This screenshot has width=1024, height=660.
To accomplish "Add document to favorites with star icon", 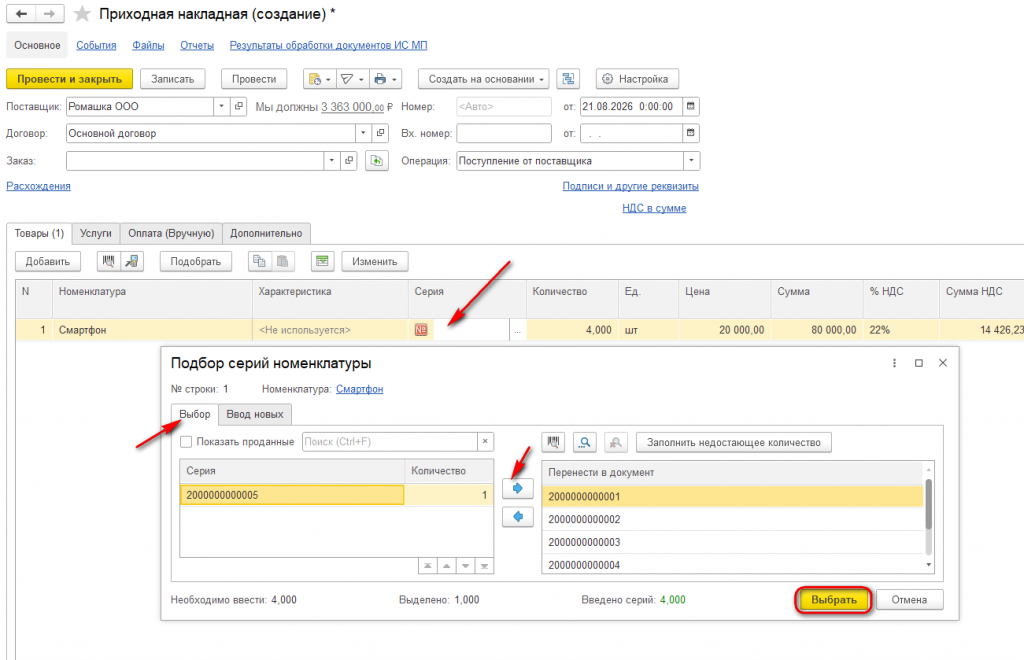I will (82, 14).
